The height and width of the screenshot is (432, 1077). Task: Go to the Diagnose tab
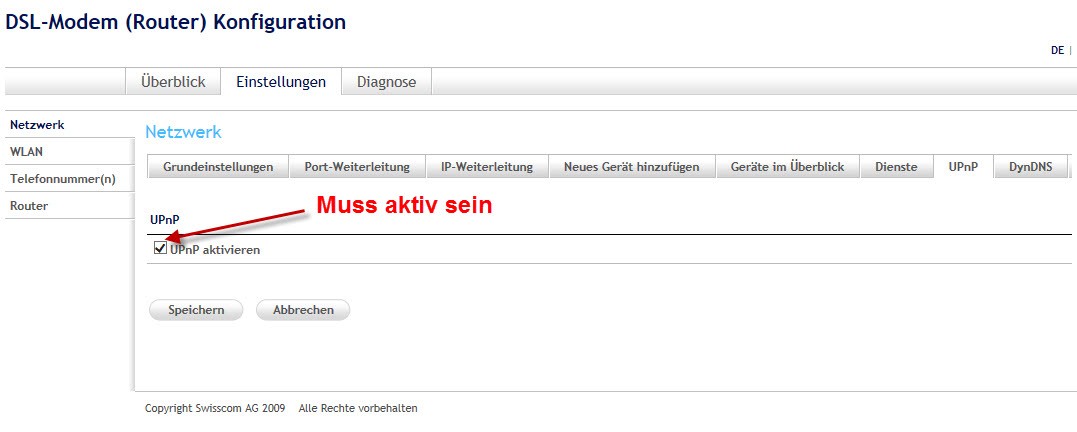pos(386,82)
